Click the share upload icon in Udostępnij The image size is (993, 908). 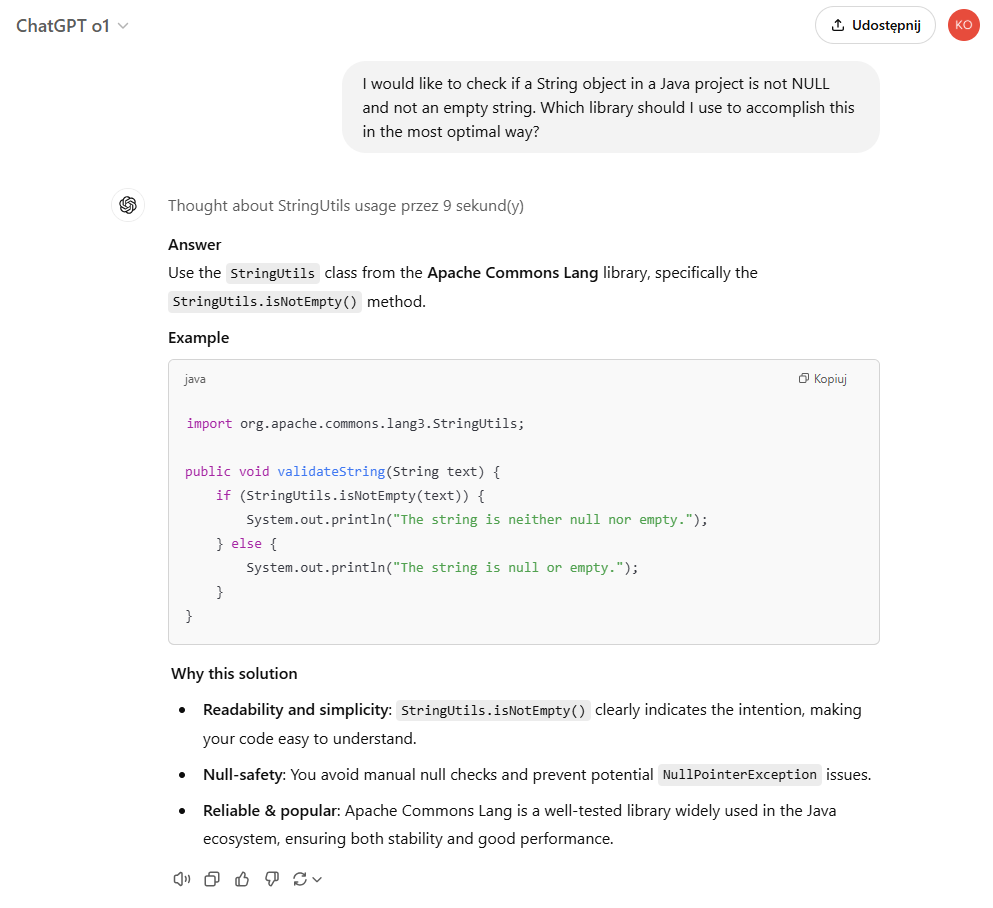point(836,25)
